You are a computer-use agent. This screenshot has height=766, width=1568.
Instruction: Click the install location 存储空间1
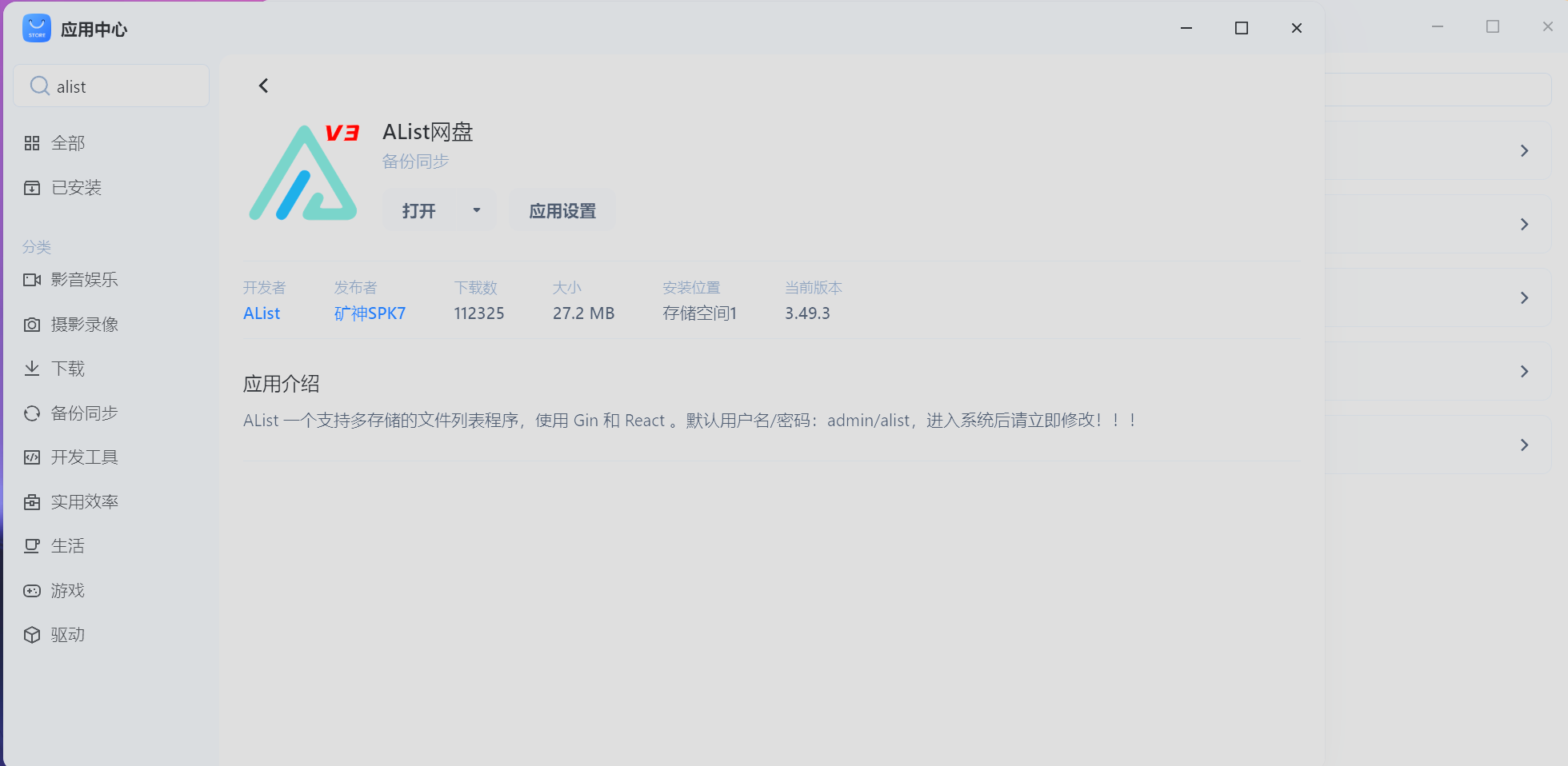699,313
